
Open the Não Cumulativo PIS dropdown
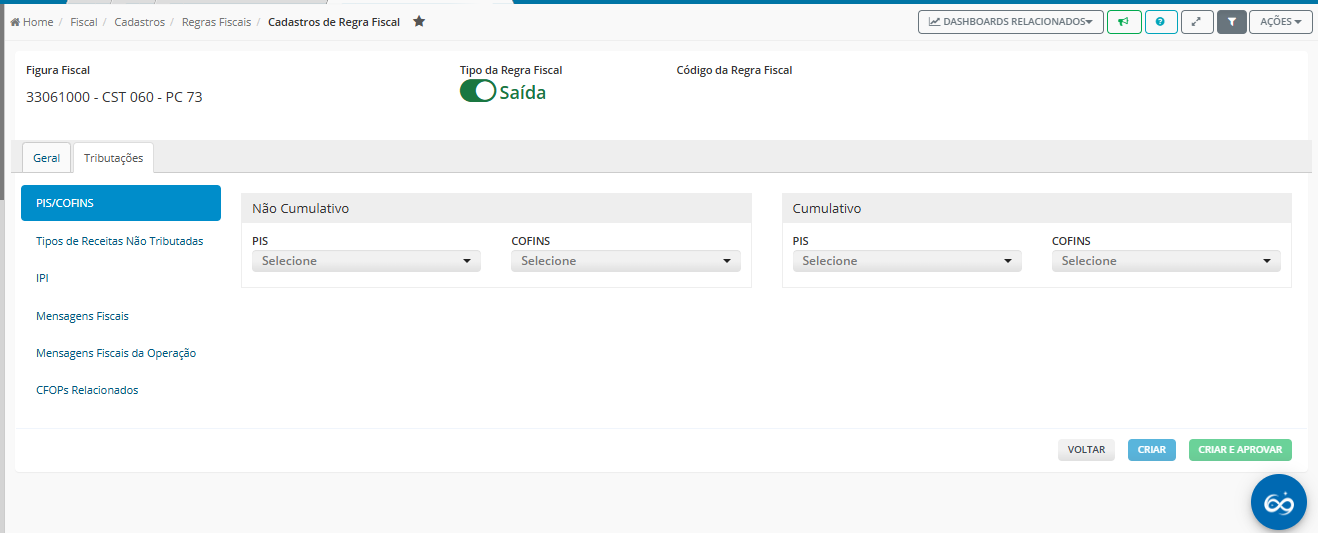coord(366,261)
